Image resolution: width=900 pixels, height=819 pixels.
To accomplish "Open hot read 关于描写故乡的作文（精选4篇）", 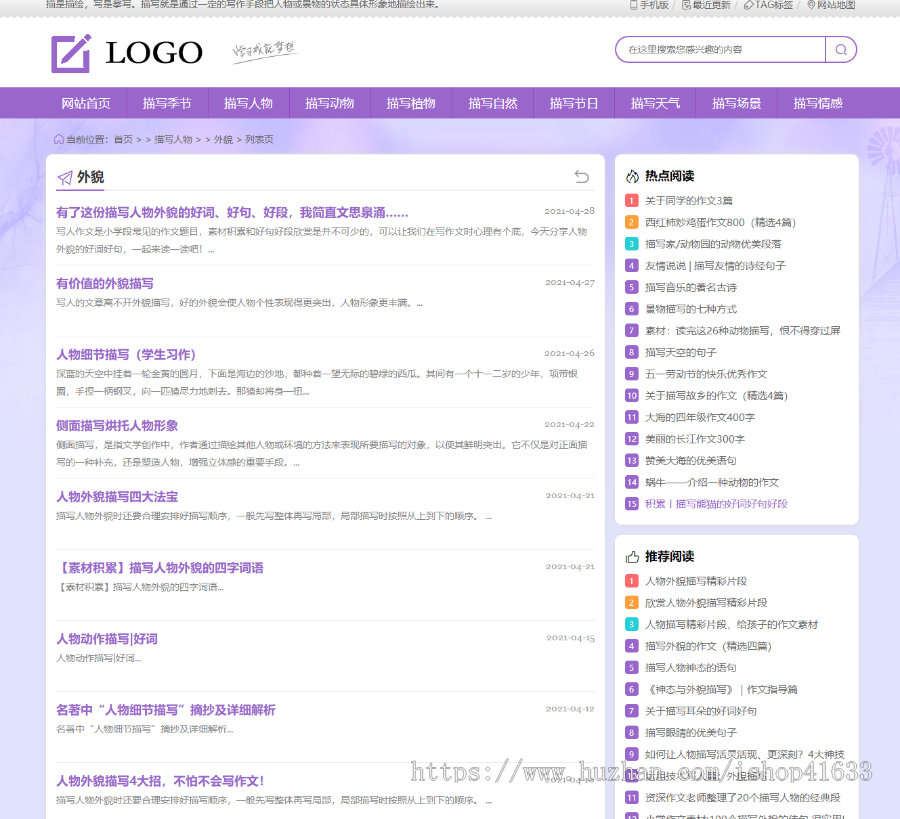I will 716,395.
